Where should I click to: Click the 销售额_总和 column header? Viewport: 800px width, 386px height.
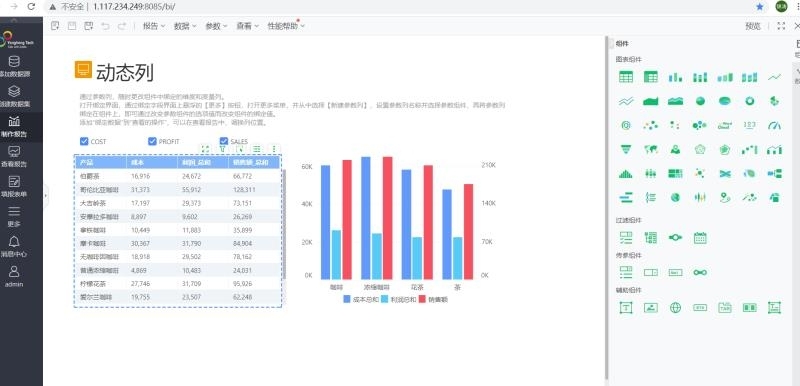(254, 163)
